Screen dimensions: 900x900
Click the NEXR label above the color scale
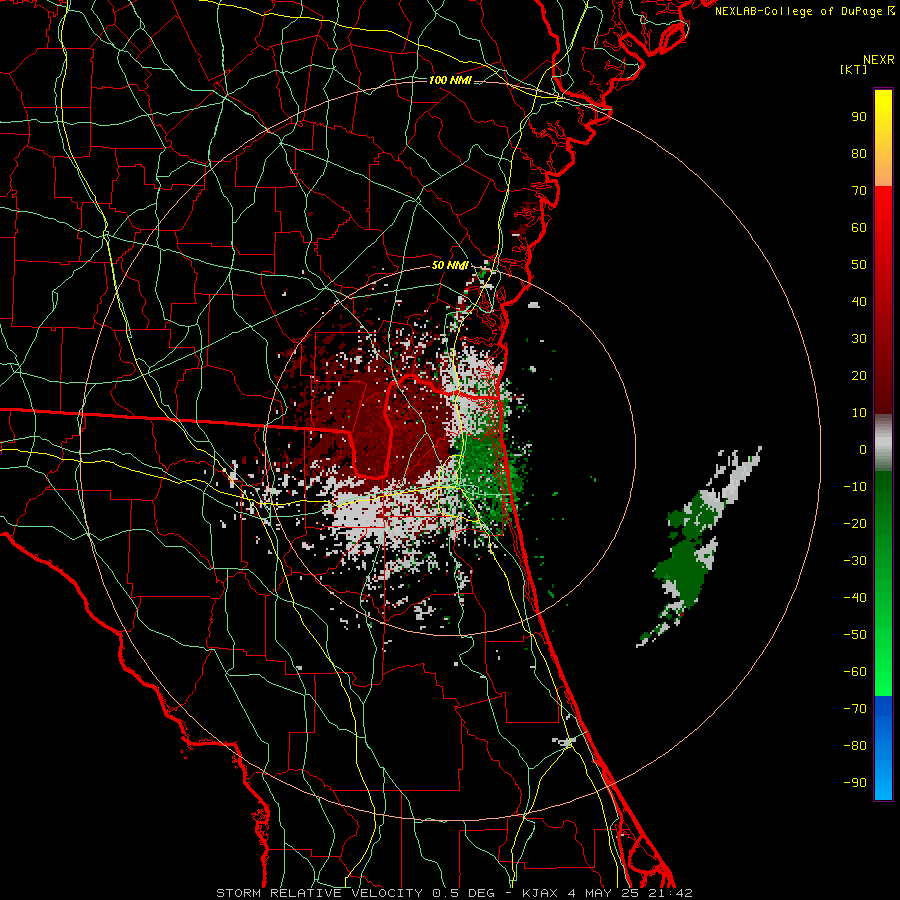tap(878, 60)
